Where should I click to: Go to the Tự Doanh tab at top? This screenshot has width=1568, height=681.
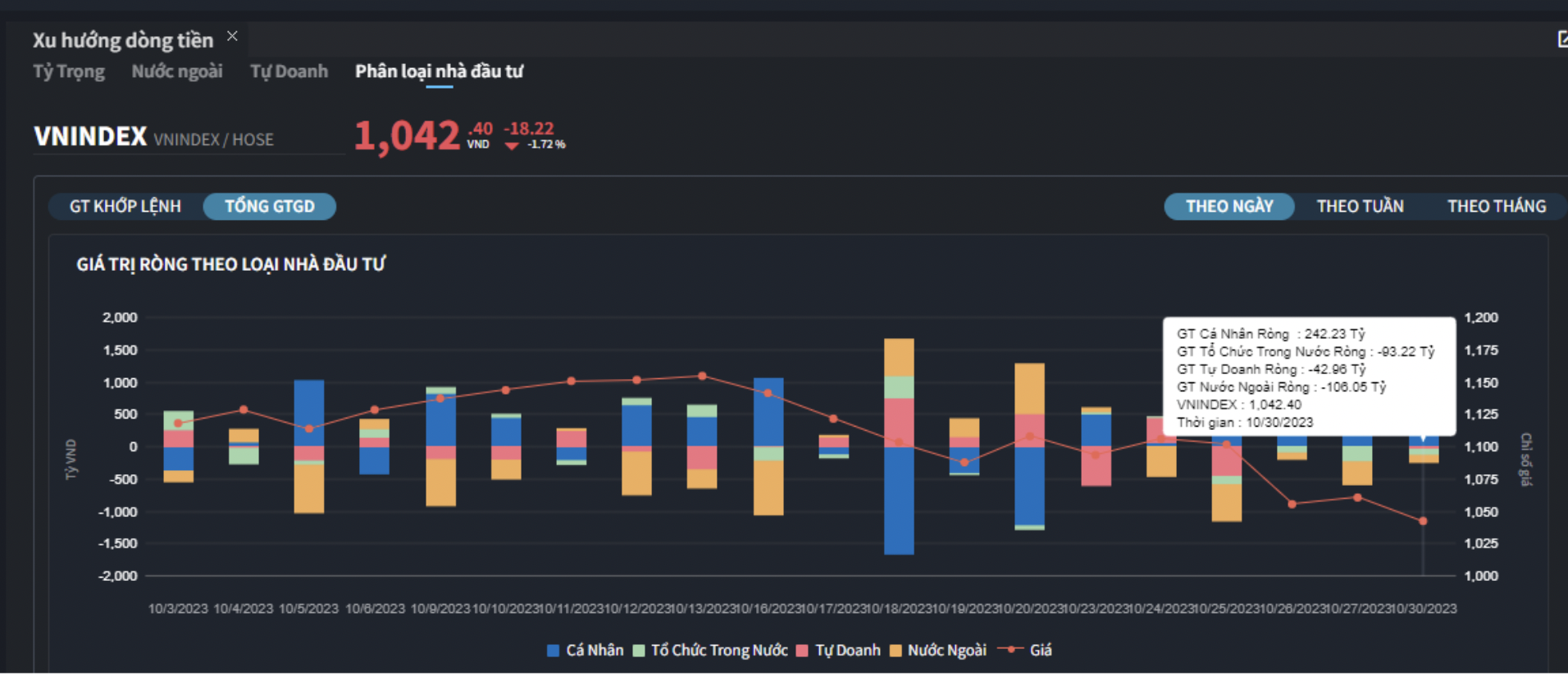point(289,71)
